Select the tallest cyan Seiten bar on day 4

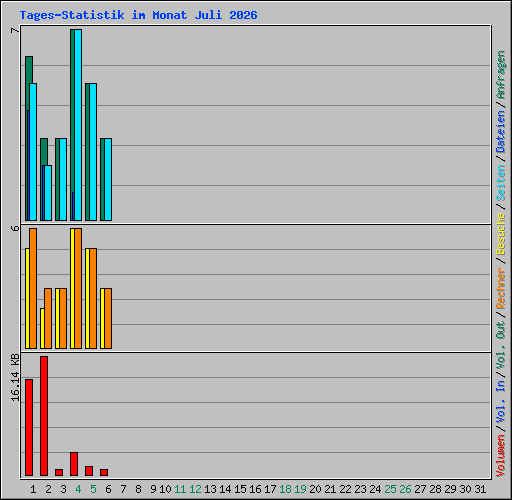(78, 125)
